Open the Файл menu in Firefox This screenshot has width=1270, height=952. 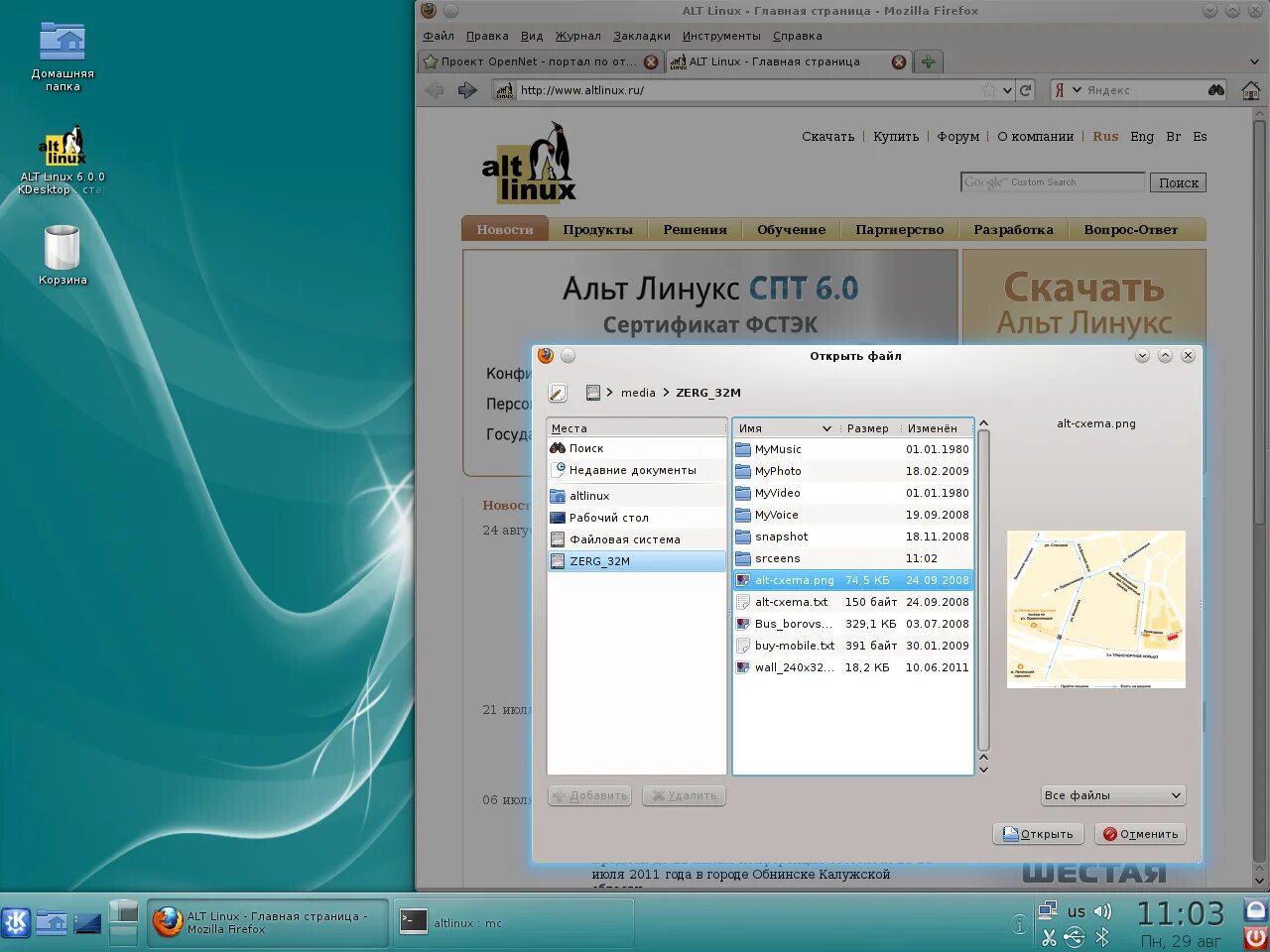[x=439, y=36]
